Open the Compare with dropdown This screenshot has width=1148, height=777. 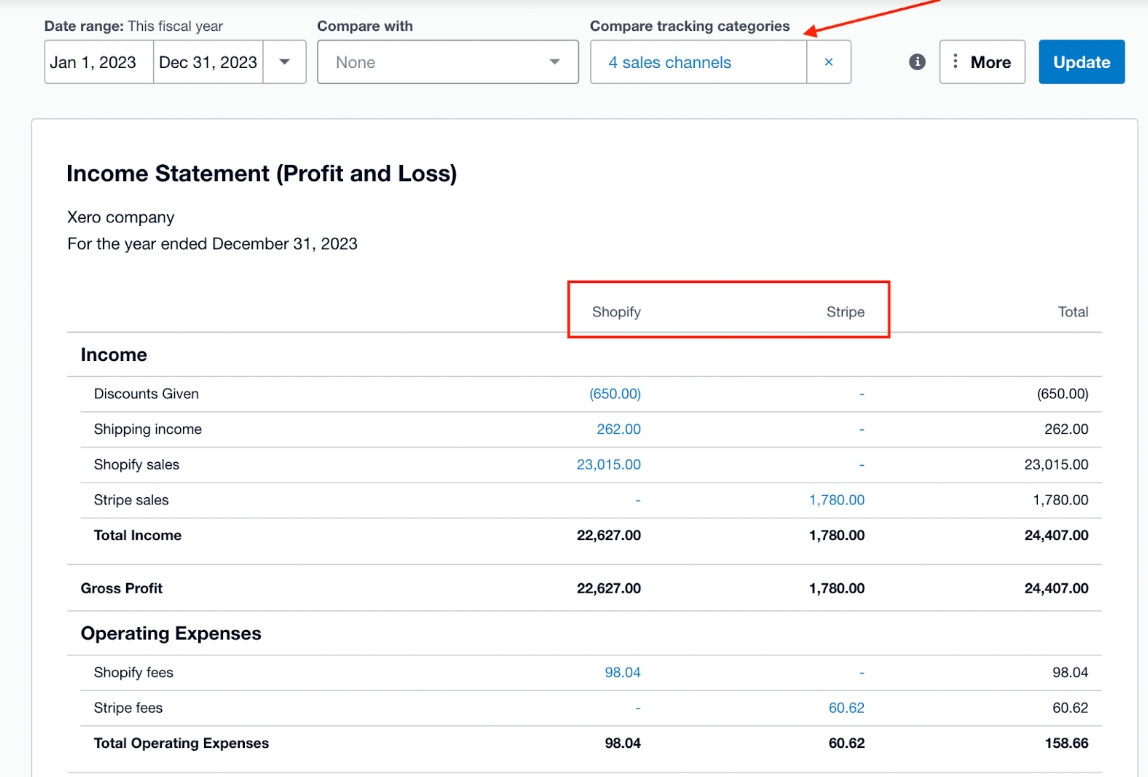coord(447,61)
